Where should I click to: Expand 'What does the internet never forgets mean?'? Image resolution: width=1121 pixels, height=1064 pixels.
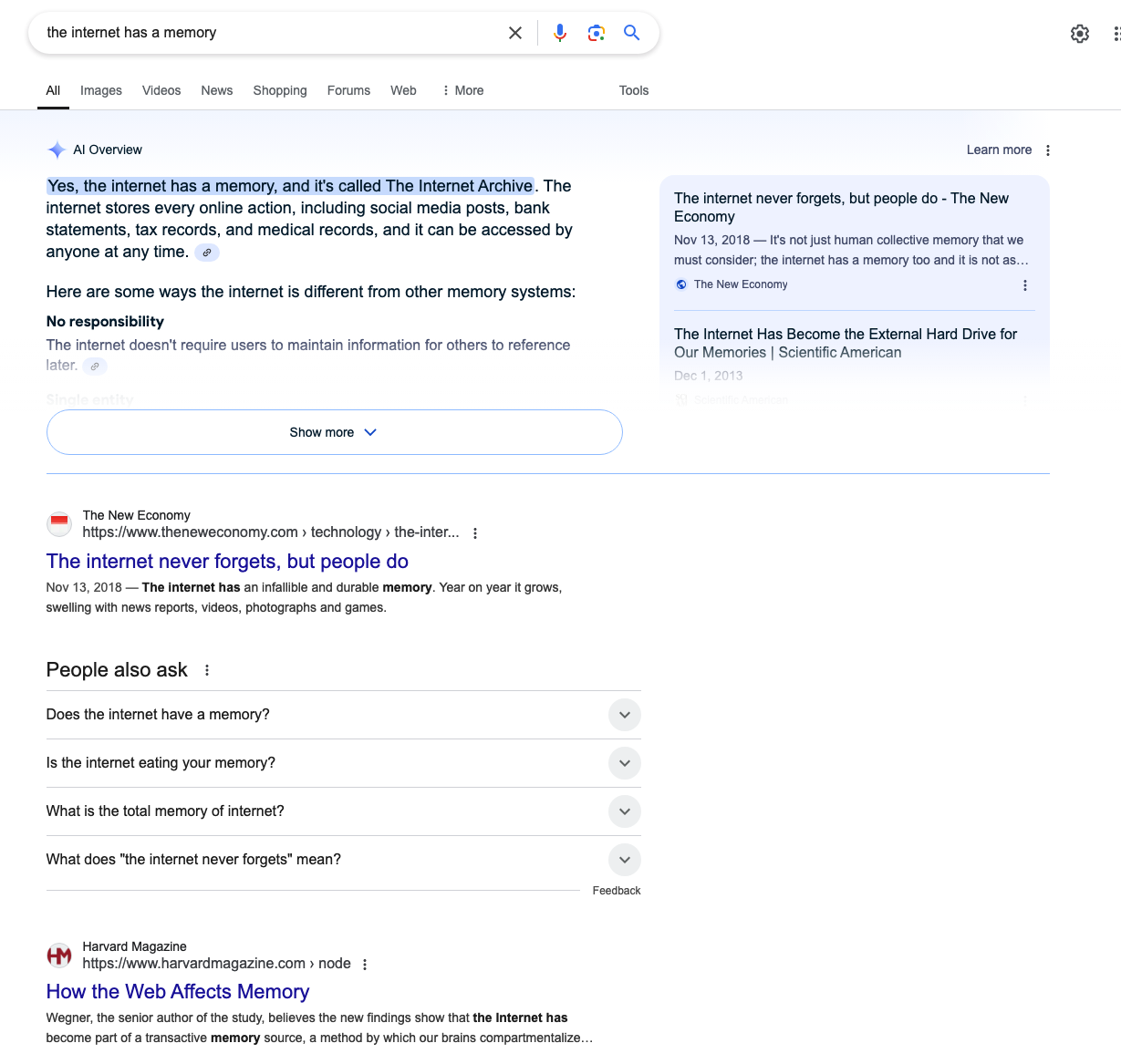(344, 860)
